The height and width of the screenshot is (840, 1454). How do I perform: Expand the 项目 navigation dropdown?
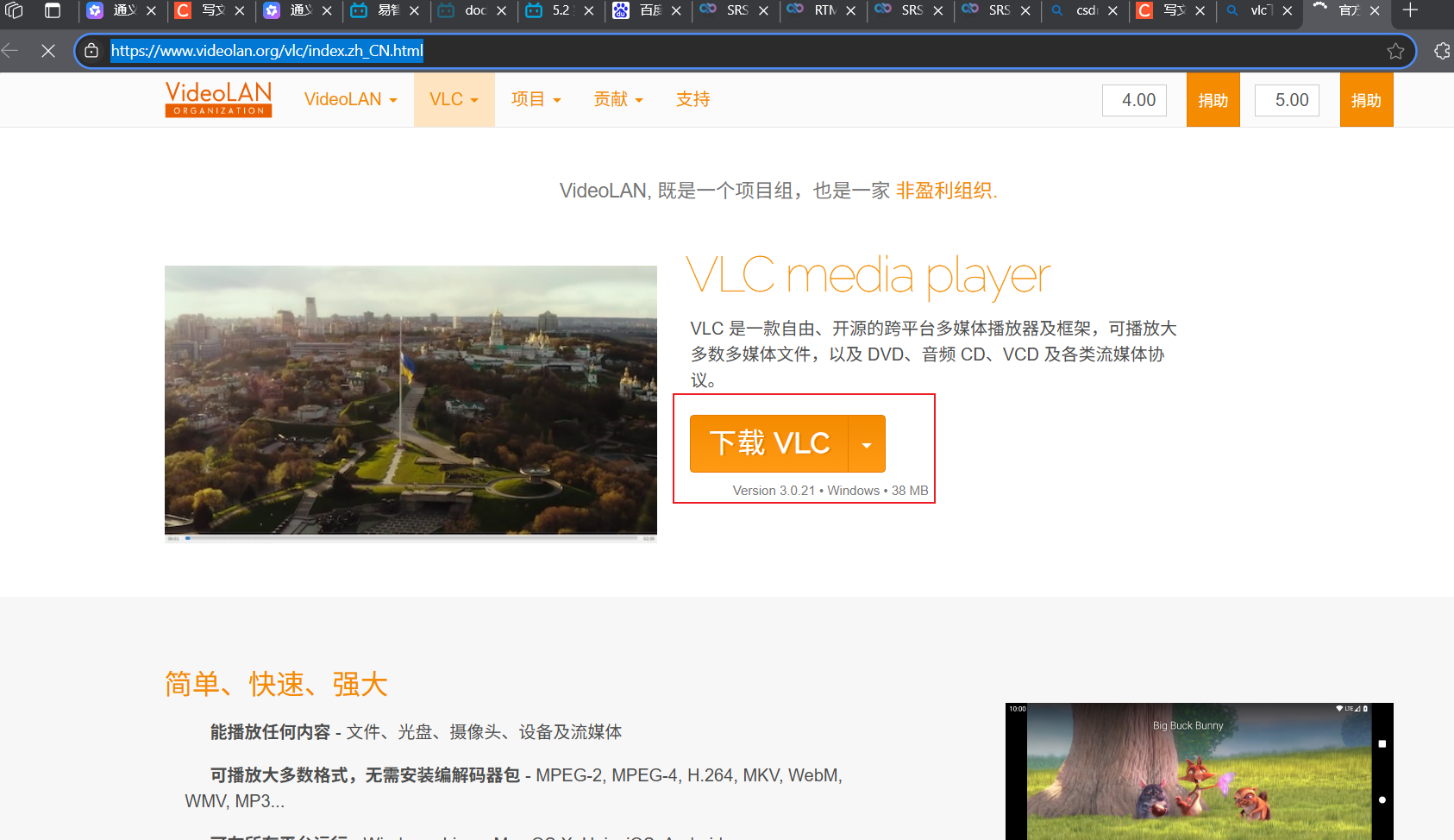pos(536,99)
